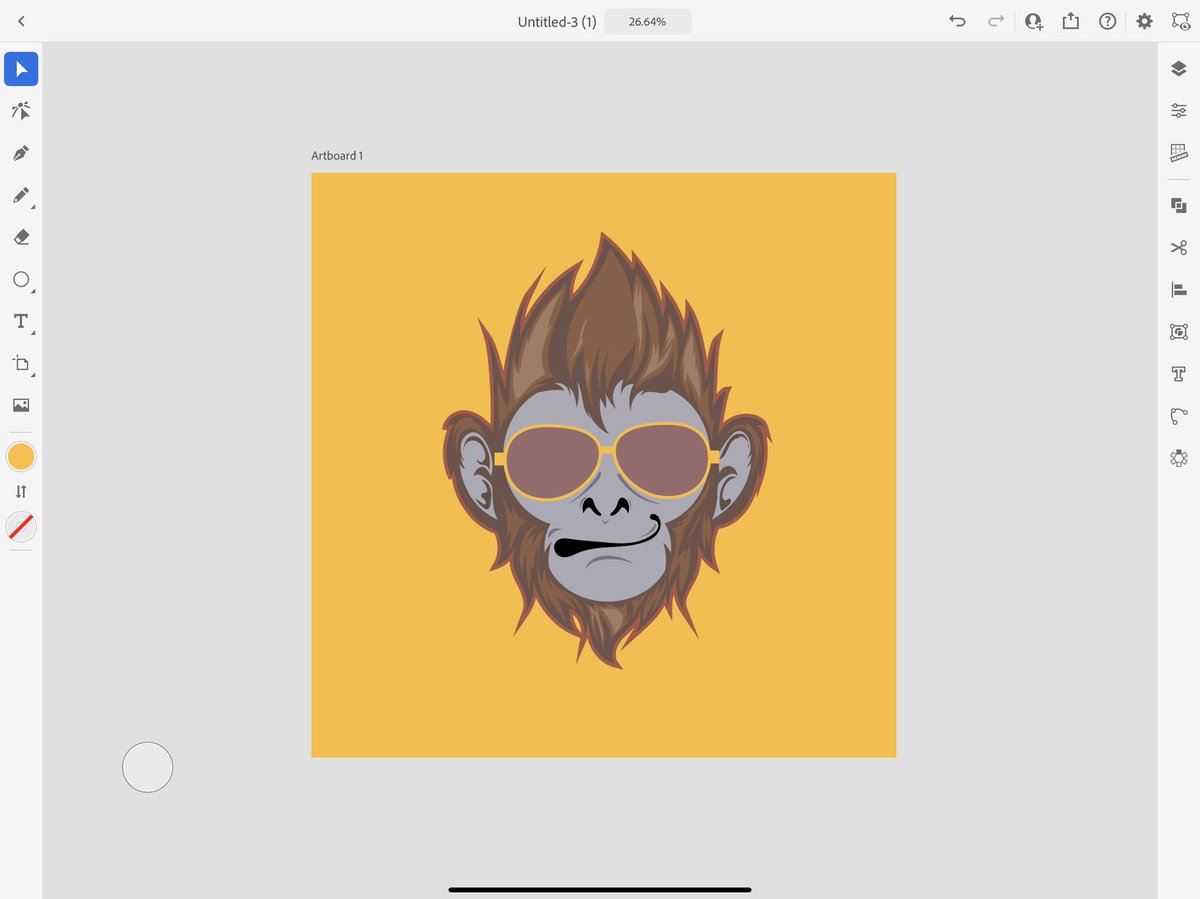1200x899 pixels.
Task: Open the Layers panel
Action: [1178, 68]
